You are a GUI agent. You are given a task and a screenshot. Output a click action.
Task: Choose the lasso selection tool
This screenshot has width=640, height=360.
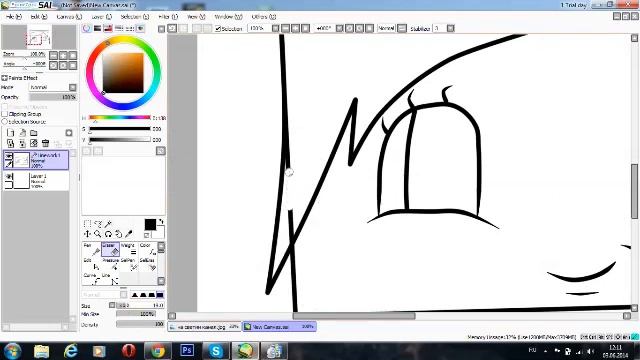pos(98,224)
